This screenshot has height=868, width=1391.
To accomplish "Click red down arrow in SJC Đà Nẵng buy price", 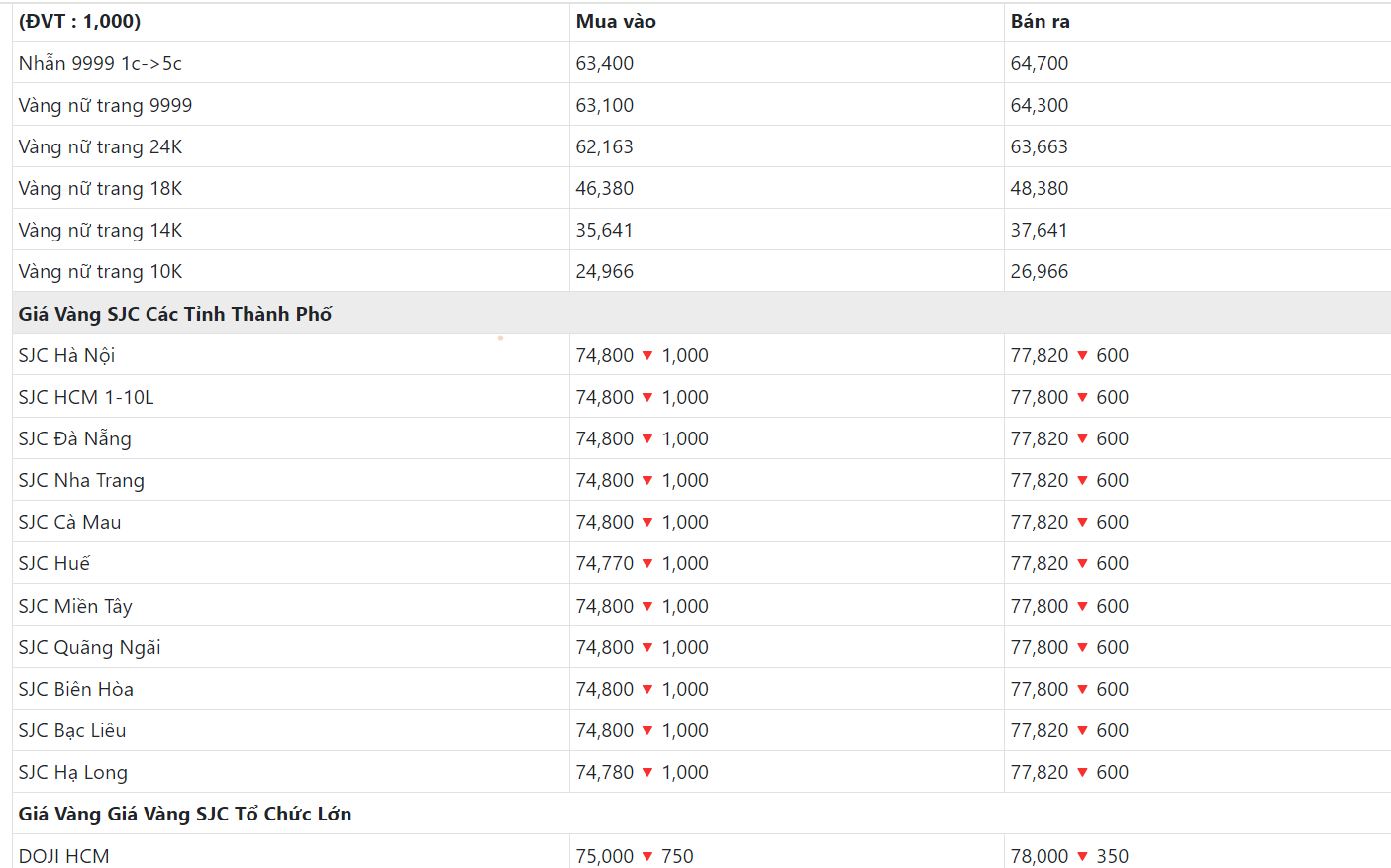I will pyautogui.click(x=647, y=438).
